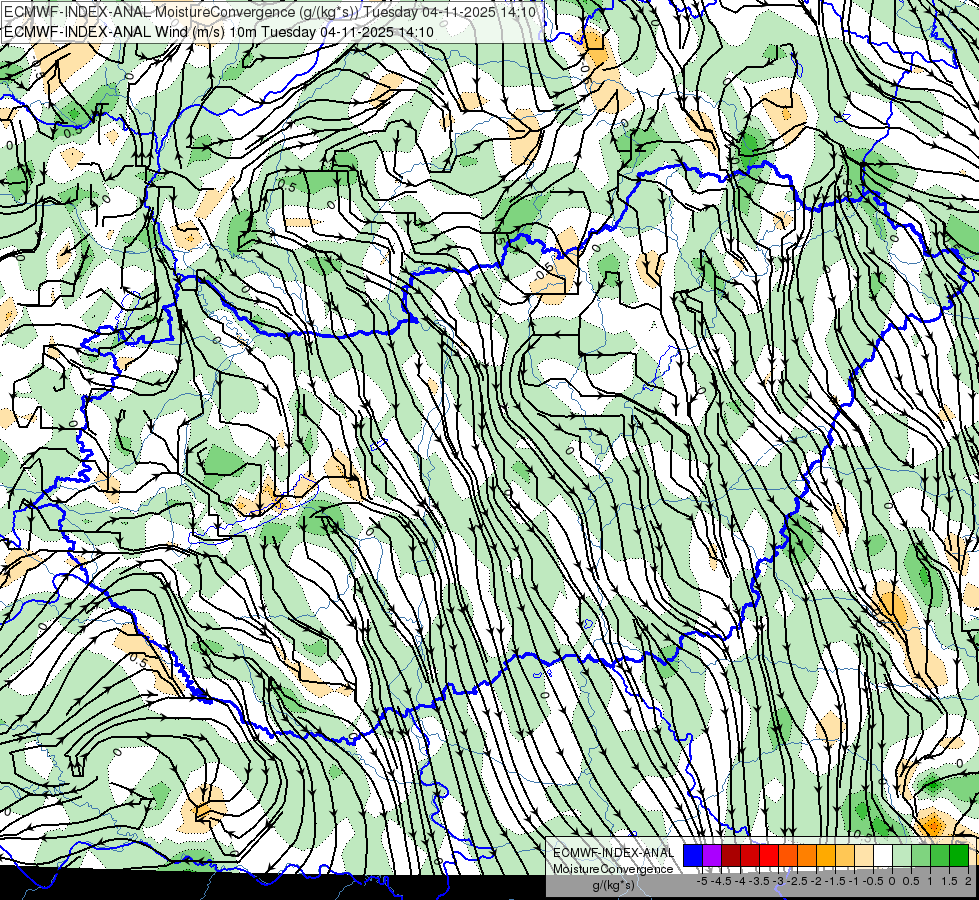Viewport: 979px width, 900px height.
Task: Click the MoistureConvergence label in the legend
Action: pyautogui.click(x=613, y=869)
